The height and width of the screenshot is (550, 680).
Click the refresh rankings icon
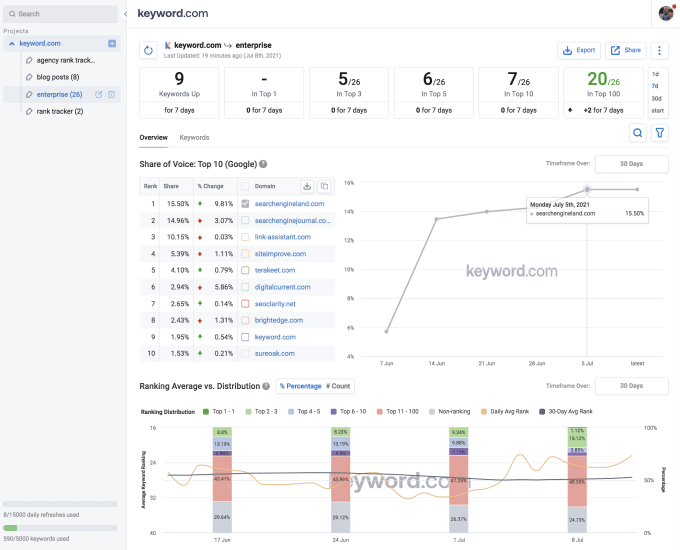149,50
